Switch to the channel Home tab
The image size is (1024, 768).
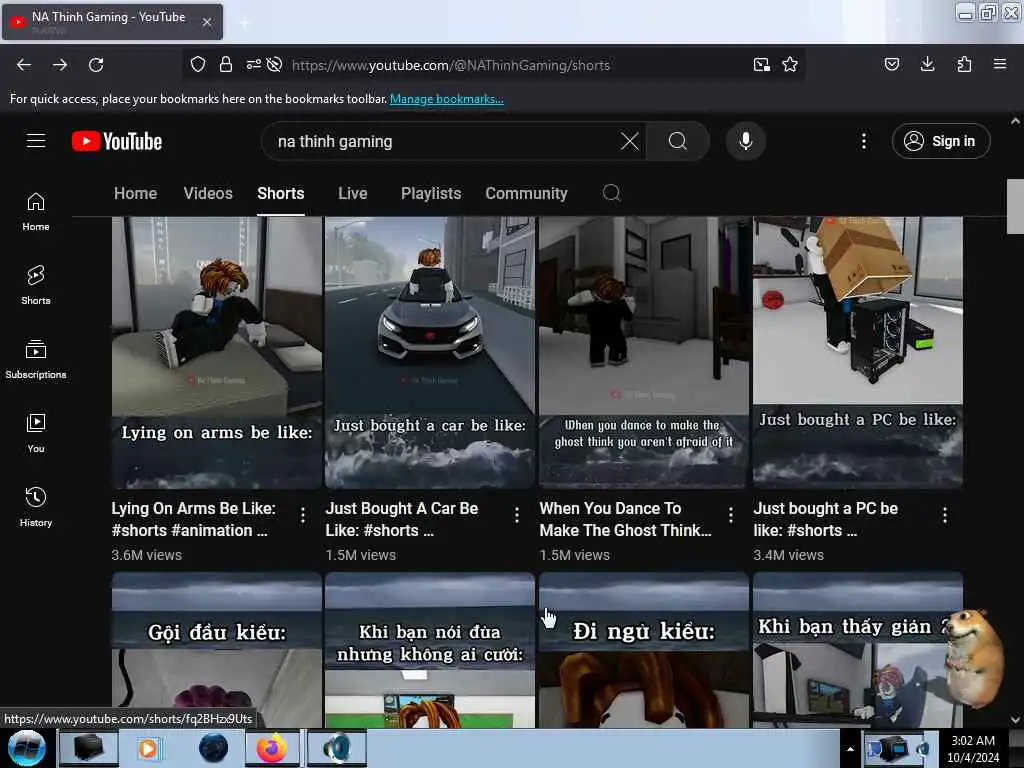[x=135, y=193]
